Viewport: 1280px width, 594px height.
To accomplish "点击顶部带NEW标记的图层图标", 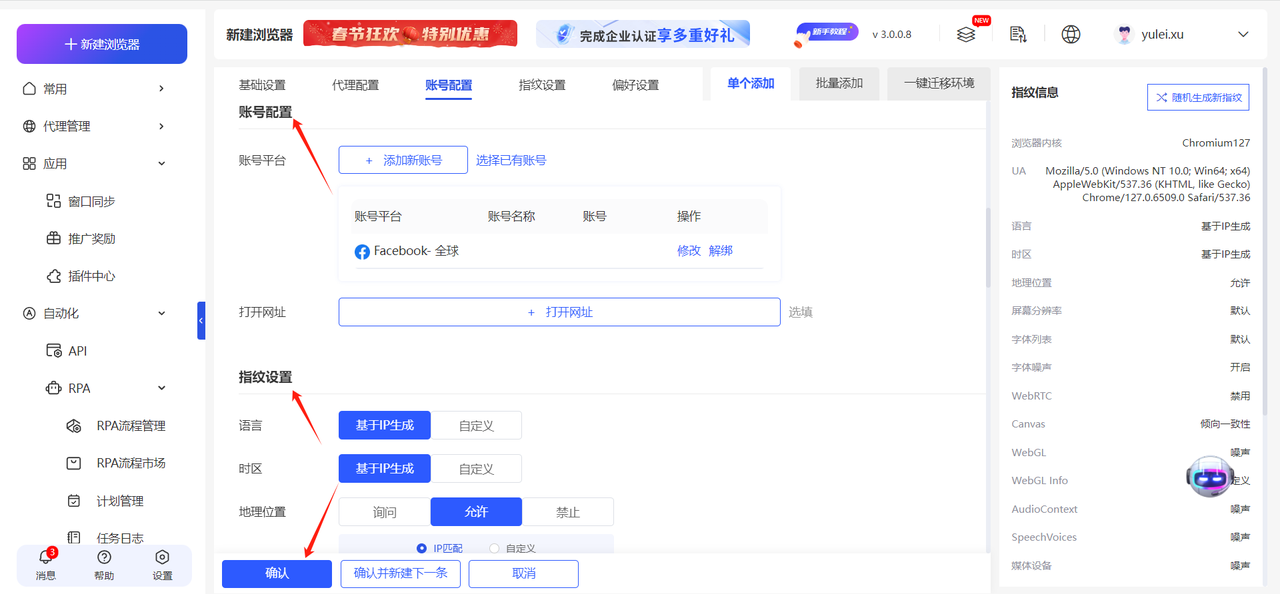I will point(966,33).
